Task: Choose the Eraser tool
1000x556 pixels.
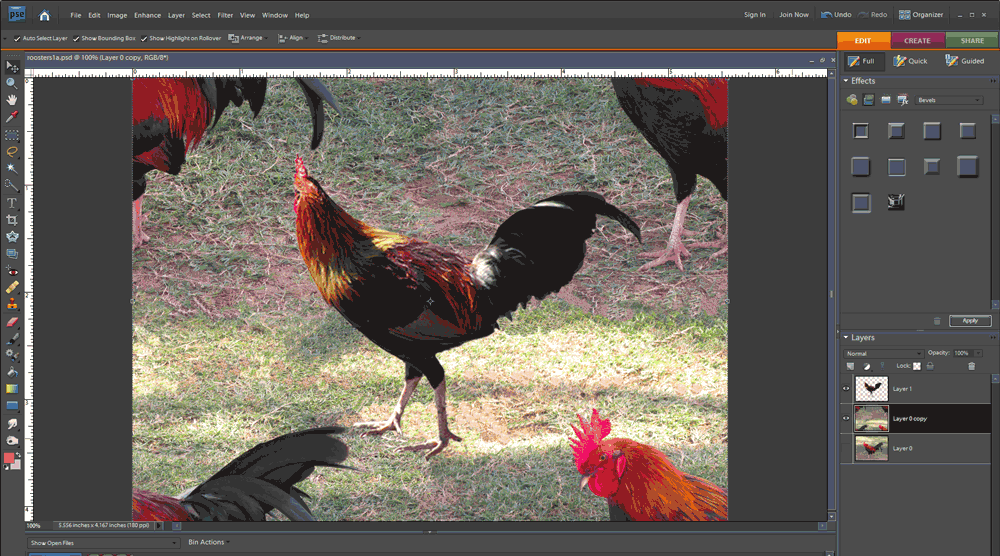Action: (x=12, y=322)
